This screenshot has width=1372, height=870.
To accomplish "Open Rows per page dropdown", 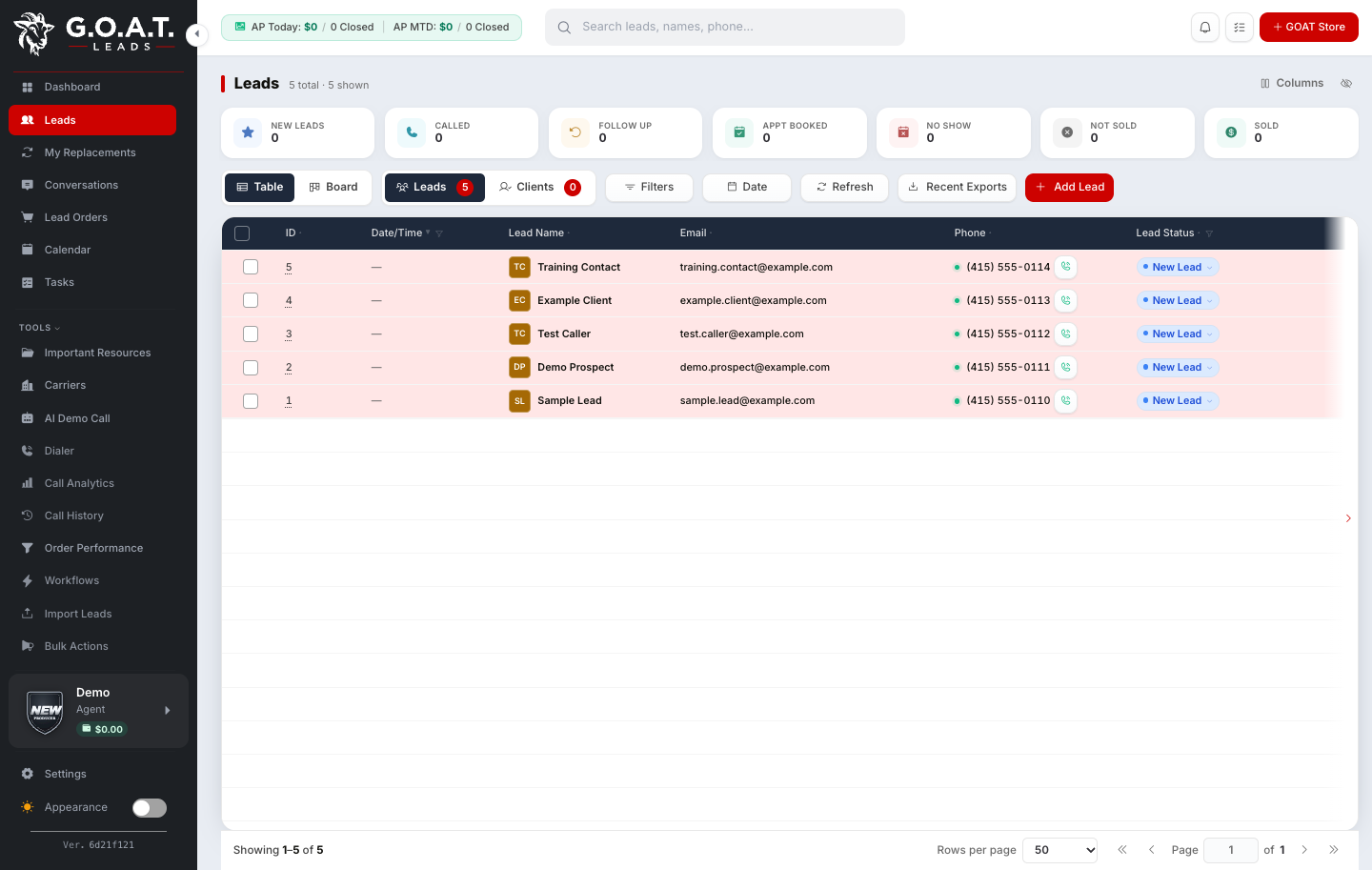I will (1059, 850).
